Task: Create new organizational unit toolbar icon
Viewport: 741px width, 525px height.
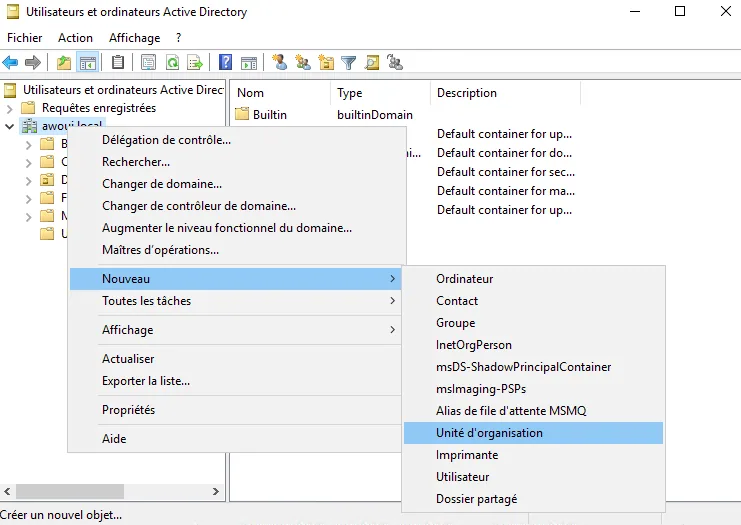Action: [326, 62]
